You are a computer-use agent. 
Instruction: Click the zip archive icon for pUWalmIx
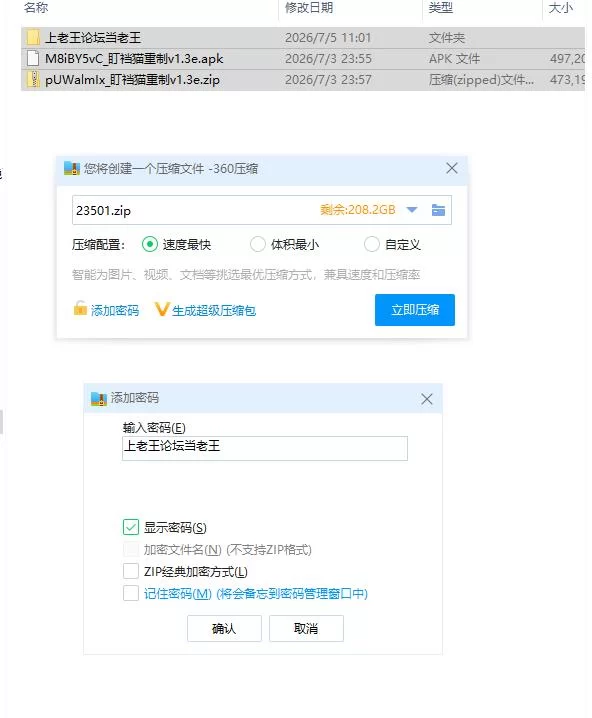click(33, 79)
